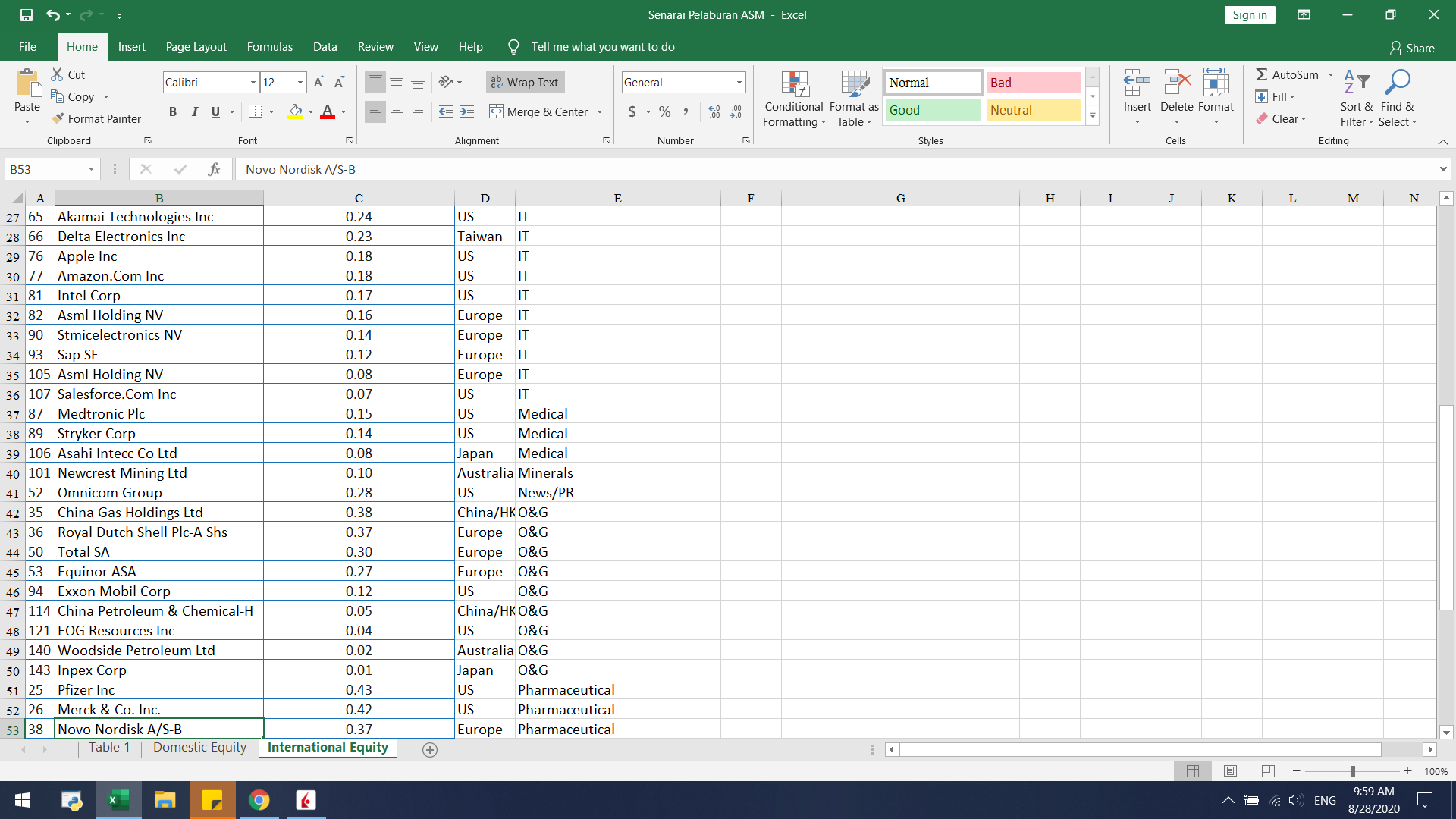Screen dimensions: 1456x819
Task: Open the cell borders tool
Action: click(256, 111)
